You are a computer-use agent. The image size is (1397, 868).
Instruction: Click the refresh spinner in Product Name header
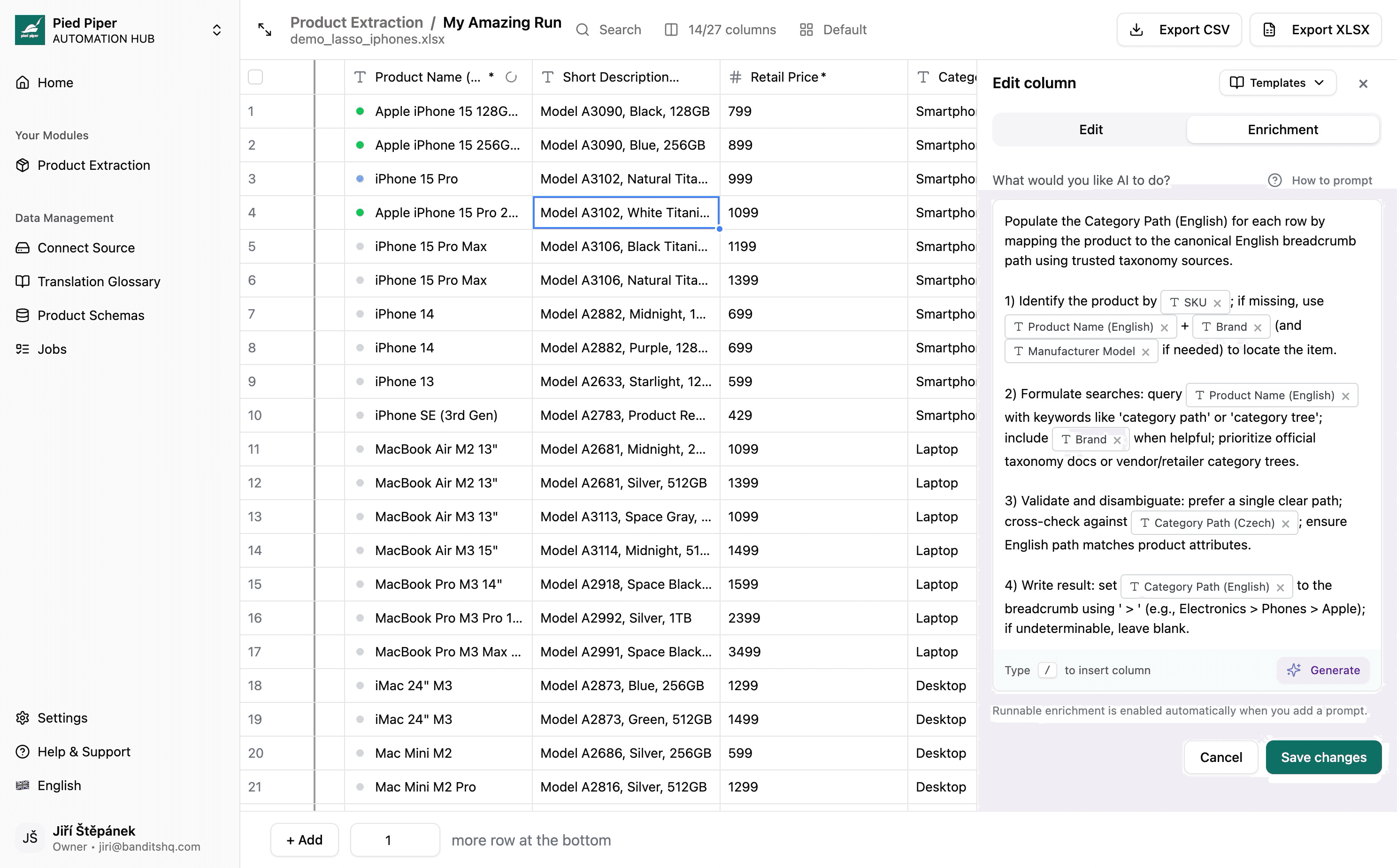click(x=511, y=77)
